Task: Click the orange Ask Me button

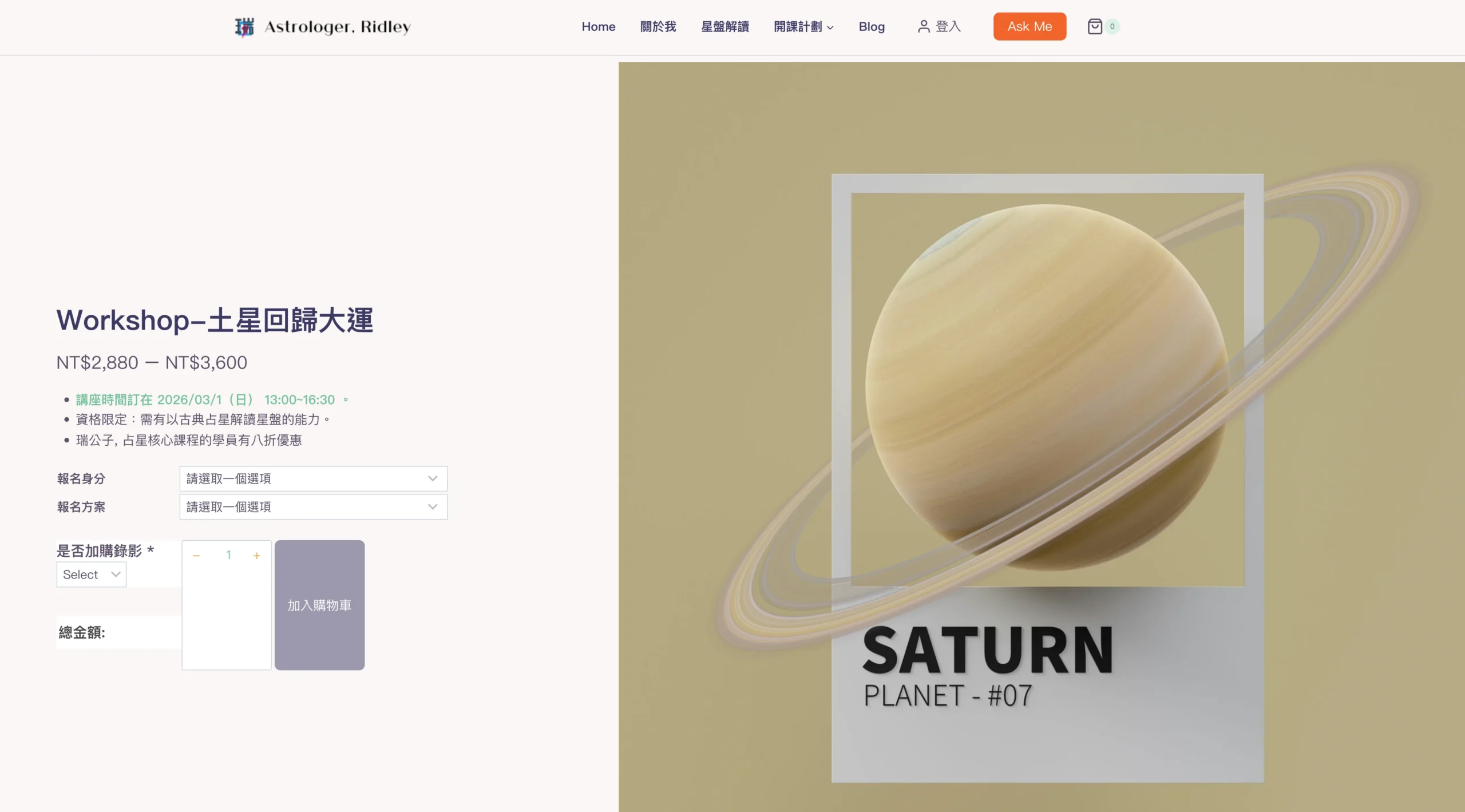Action: (1029, 26)
